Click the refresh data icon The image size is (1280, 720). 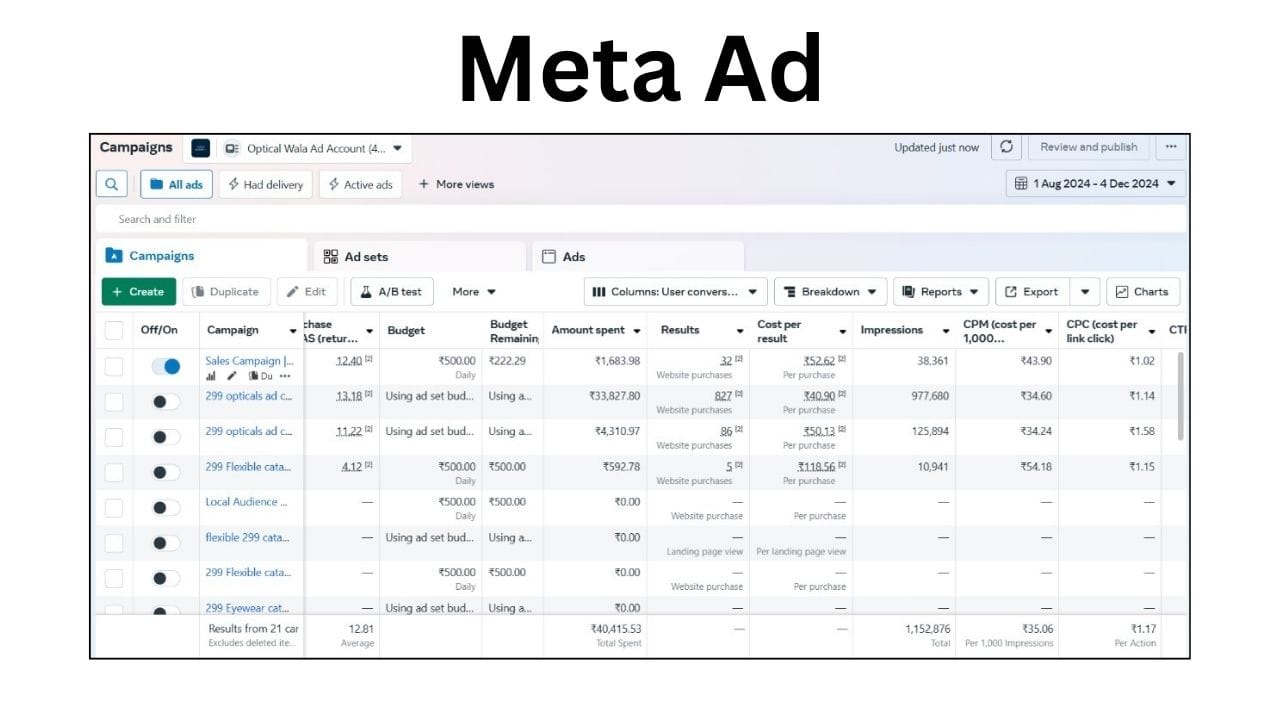tap(1006, 147)
